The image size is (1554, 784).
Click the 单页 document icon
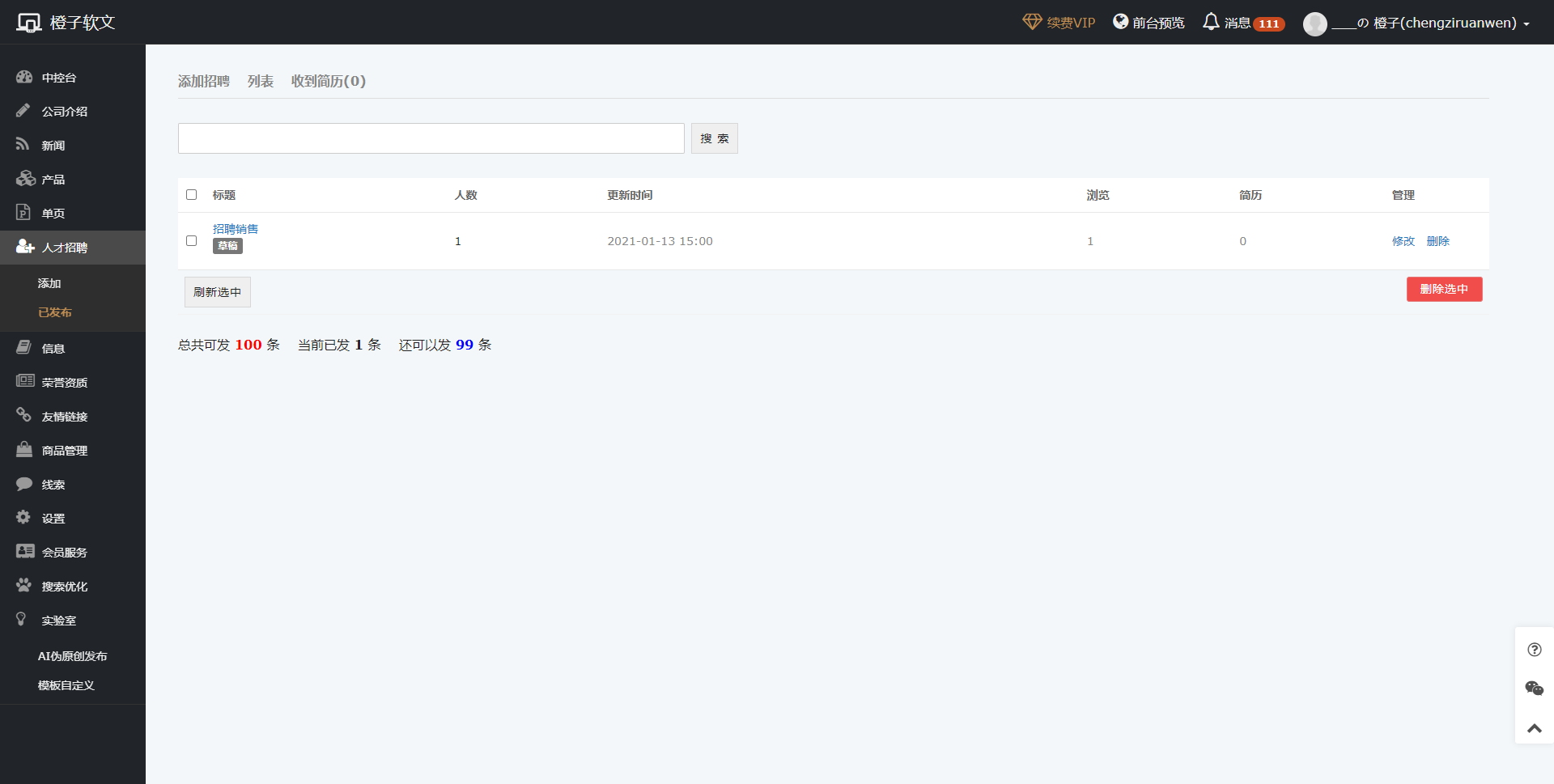[23, 213]
